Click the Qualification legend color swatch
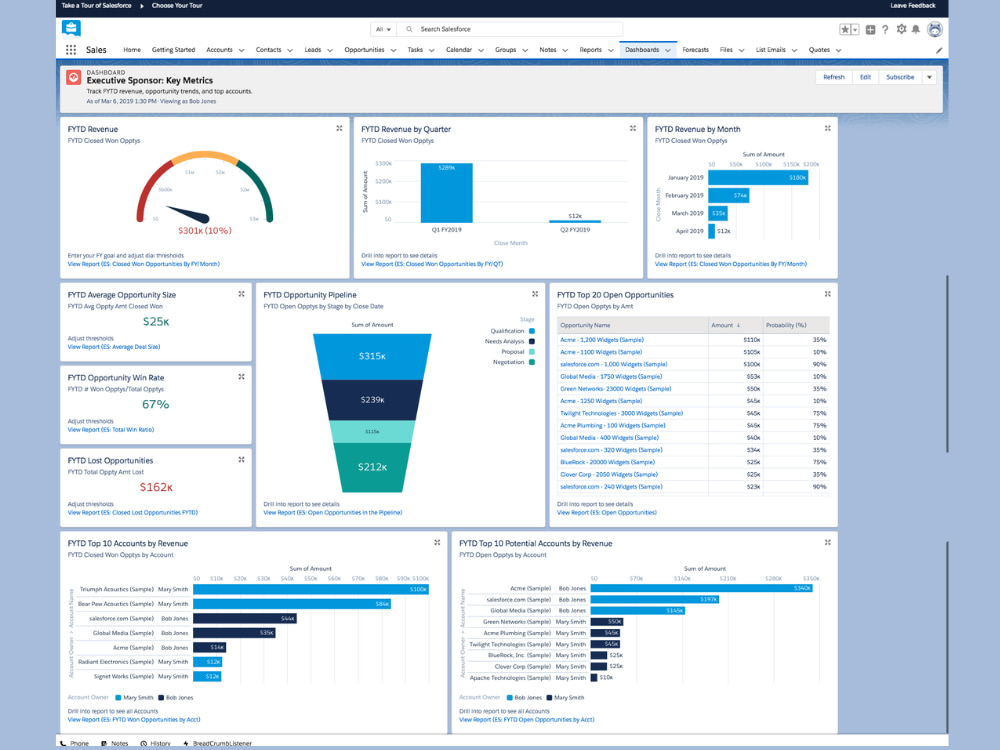1000x750 pixels. pyautogui.click(x=532, y=331)
